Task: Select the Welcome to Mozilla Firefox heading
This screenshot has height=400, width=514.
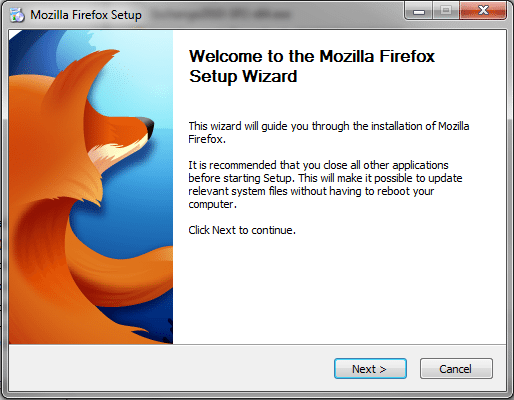Action: coord(312,56)
